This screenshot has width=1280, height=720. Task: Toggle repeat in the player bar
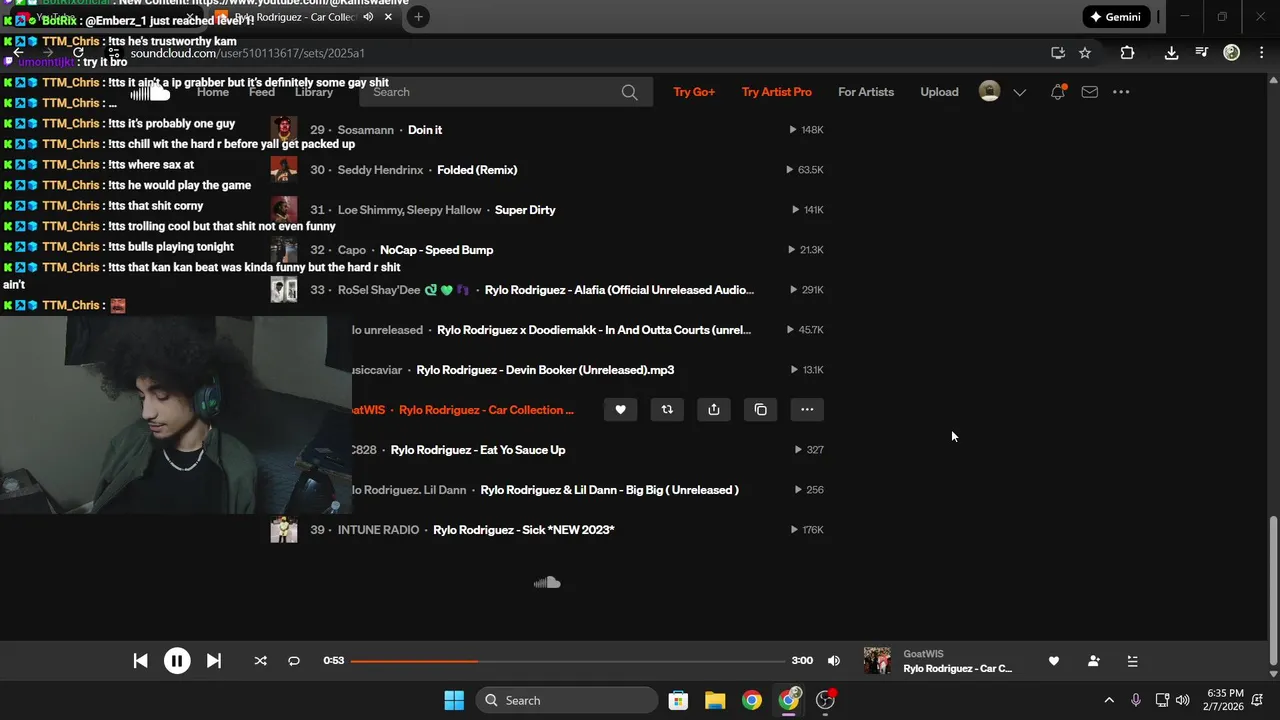pos(294,661)
